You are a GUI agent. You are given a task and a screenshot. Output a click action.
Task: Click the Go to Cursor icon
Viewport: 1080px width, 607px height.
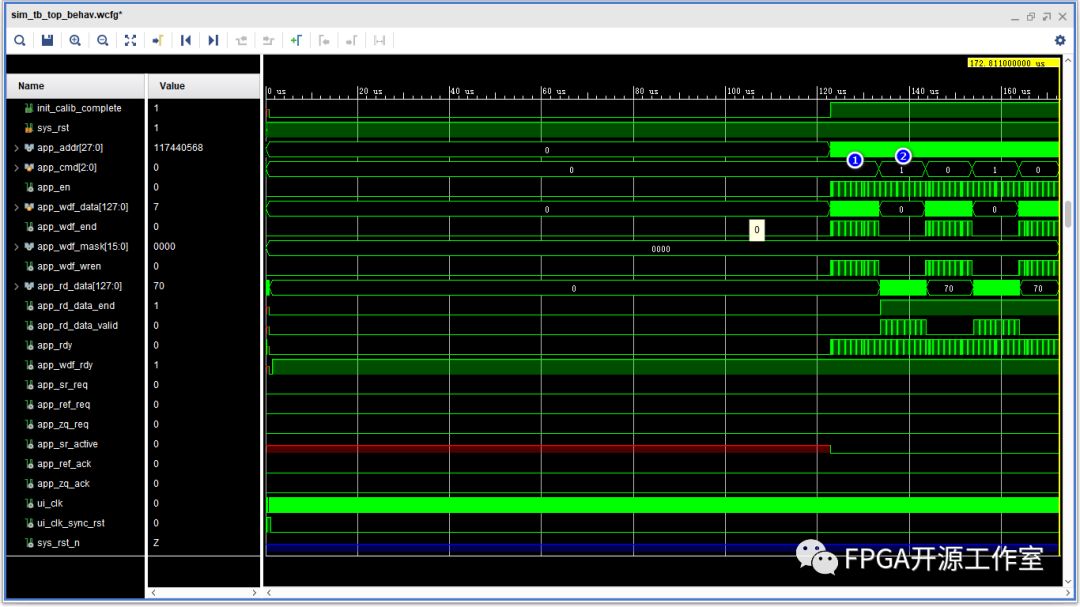point(158,40)
